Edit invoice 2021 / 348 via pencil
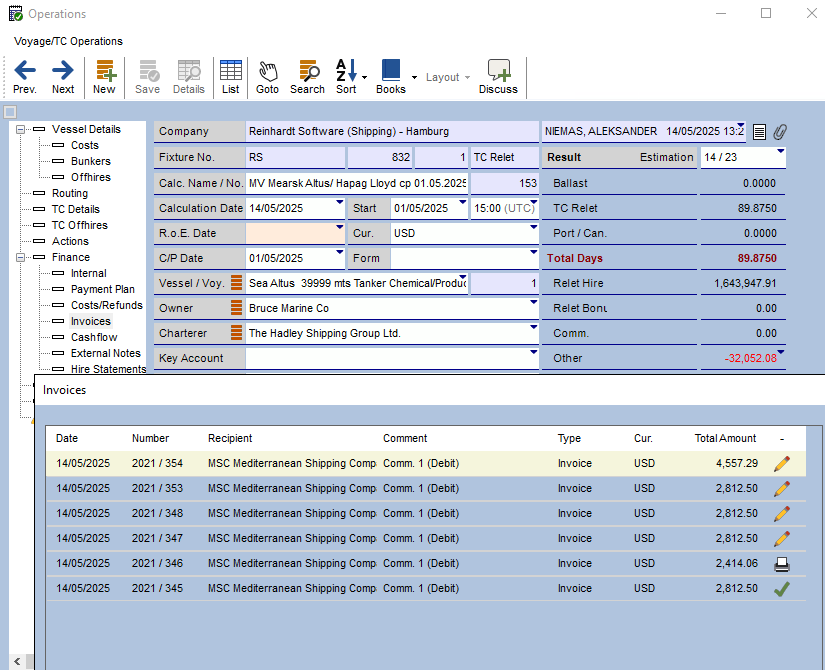The width and height of the screenshot is (825, 670). pyautogui.click(x=782, y=513)
